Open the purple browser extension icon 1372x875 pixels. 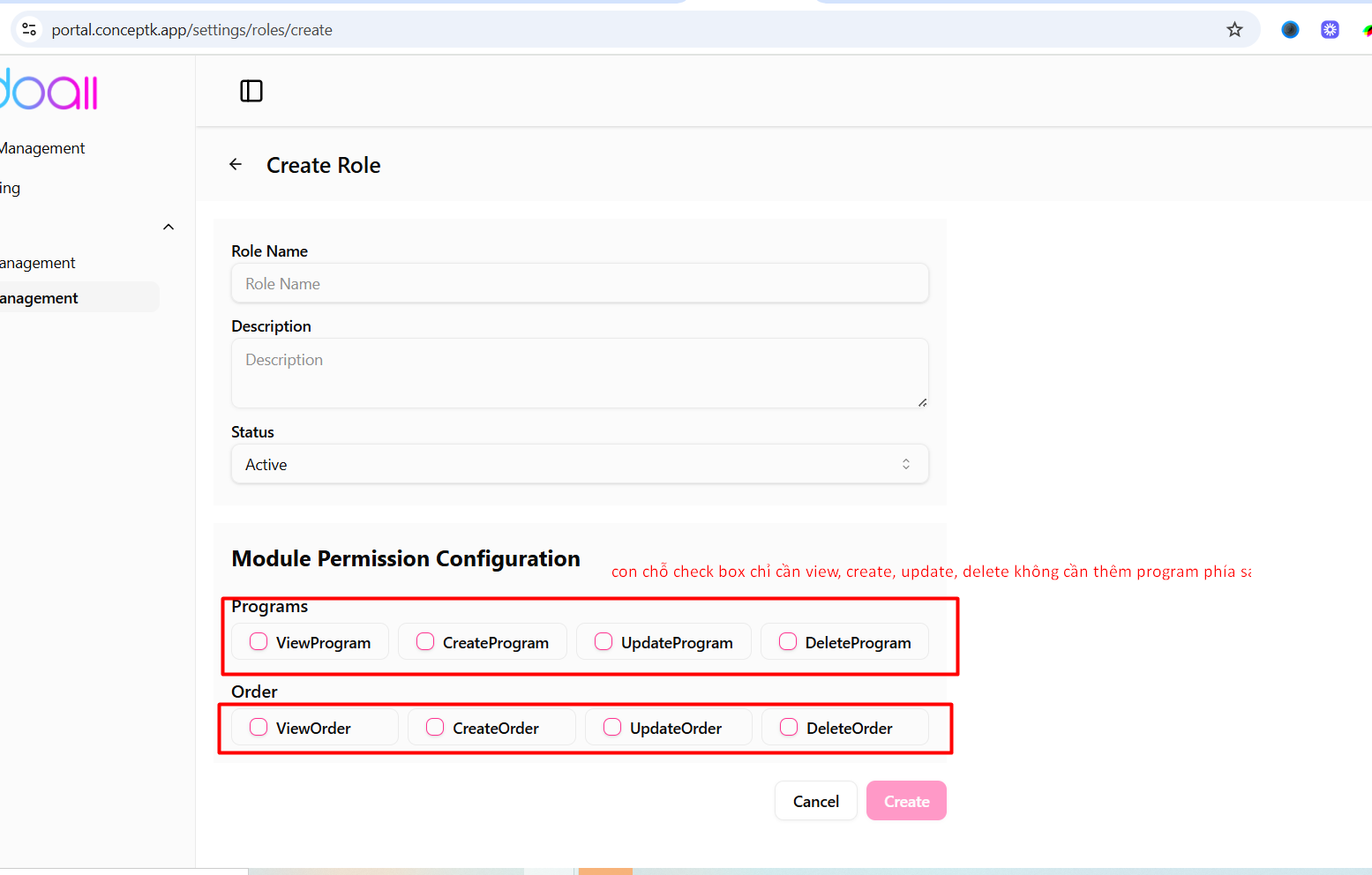1330,30
